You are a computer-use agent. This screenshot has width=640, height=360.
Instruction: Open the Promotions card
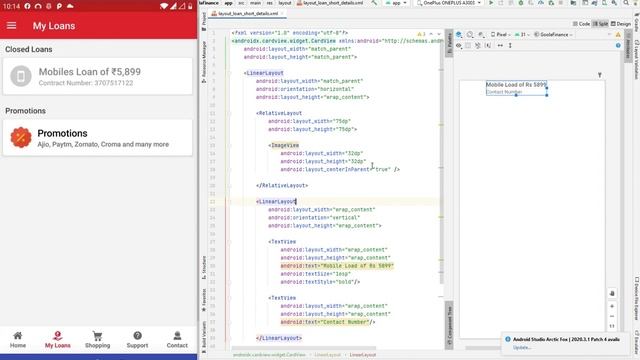click(x=98, y=138)
